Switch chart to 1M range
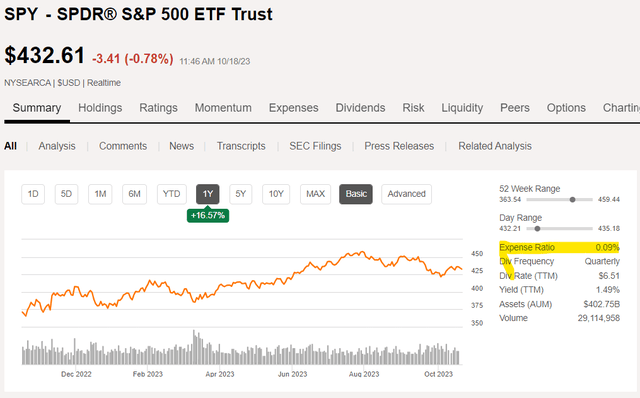Screen dimensions: 640x398 point(100,194)
